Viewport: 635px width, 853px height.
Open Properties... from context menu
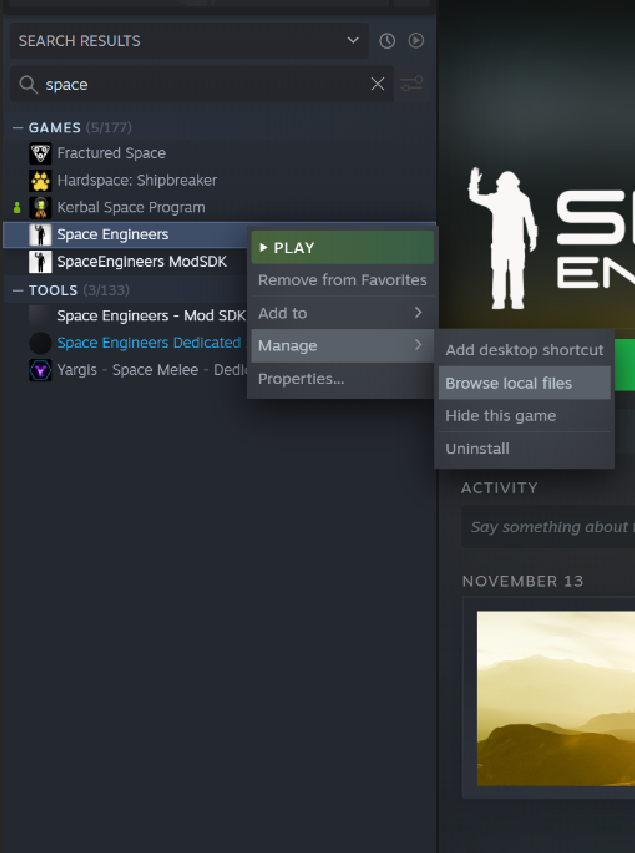pos(343,379)
